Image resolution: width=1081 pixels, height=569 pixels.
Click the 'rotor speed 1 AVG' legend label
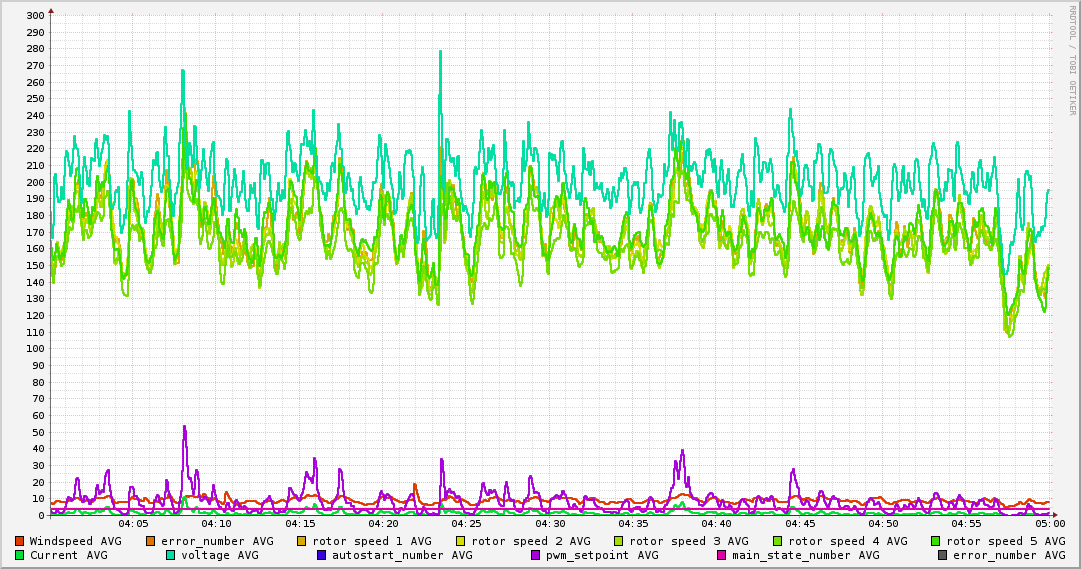click(x=372, y=542)
